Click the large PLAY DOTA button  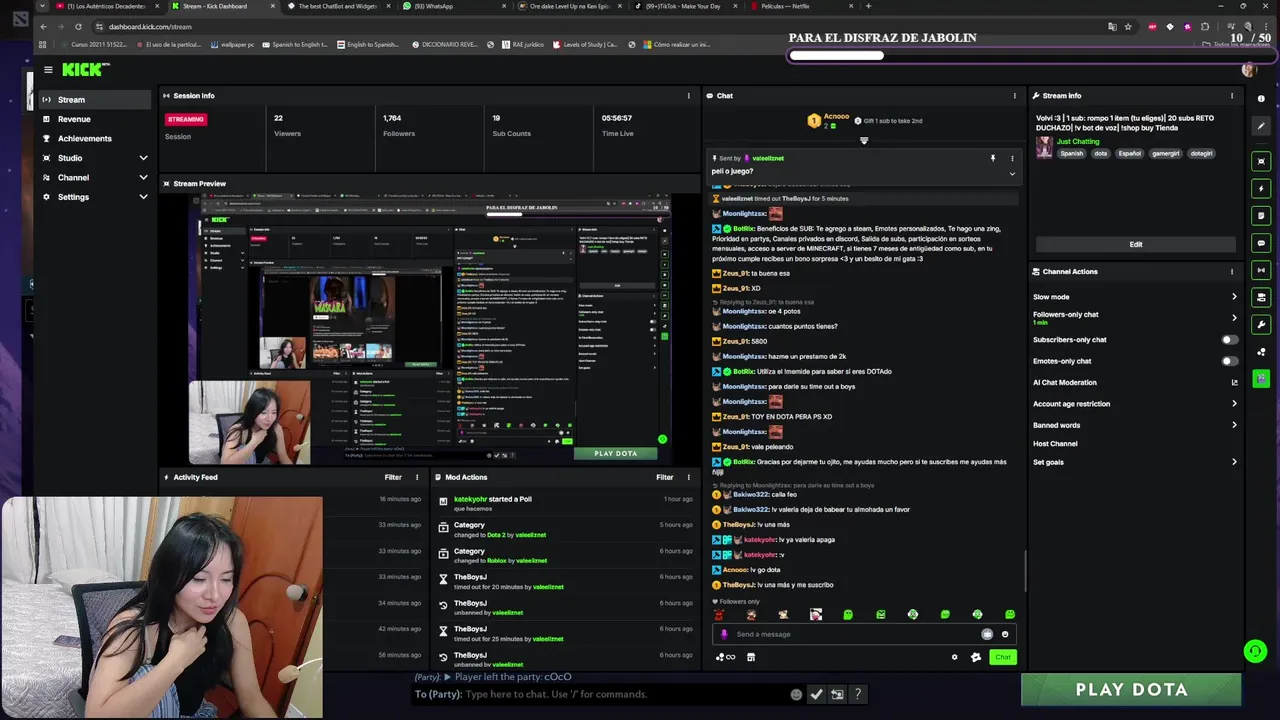point(1131,689)
